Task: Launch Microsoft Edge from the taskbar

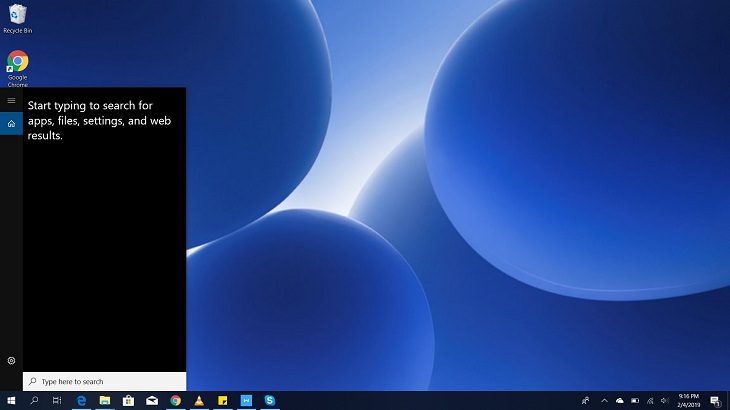Action: click(81, 401)
